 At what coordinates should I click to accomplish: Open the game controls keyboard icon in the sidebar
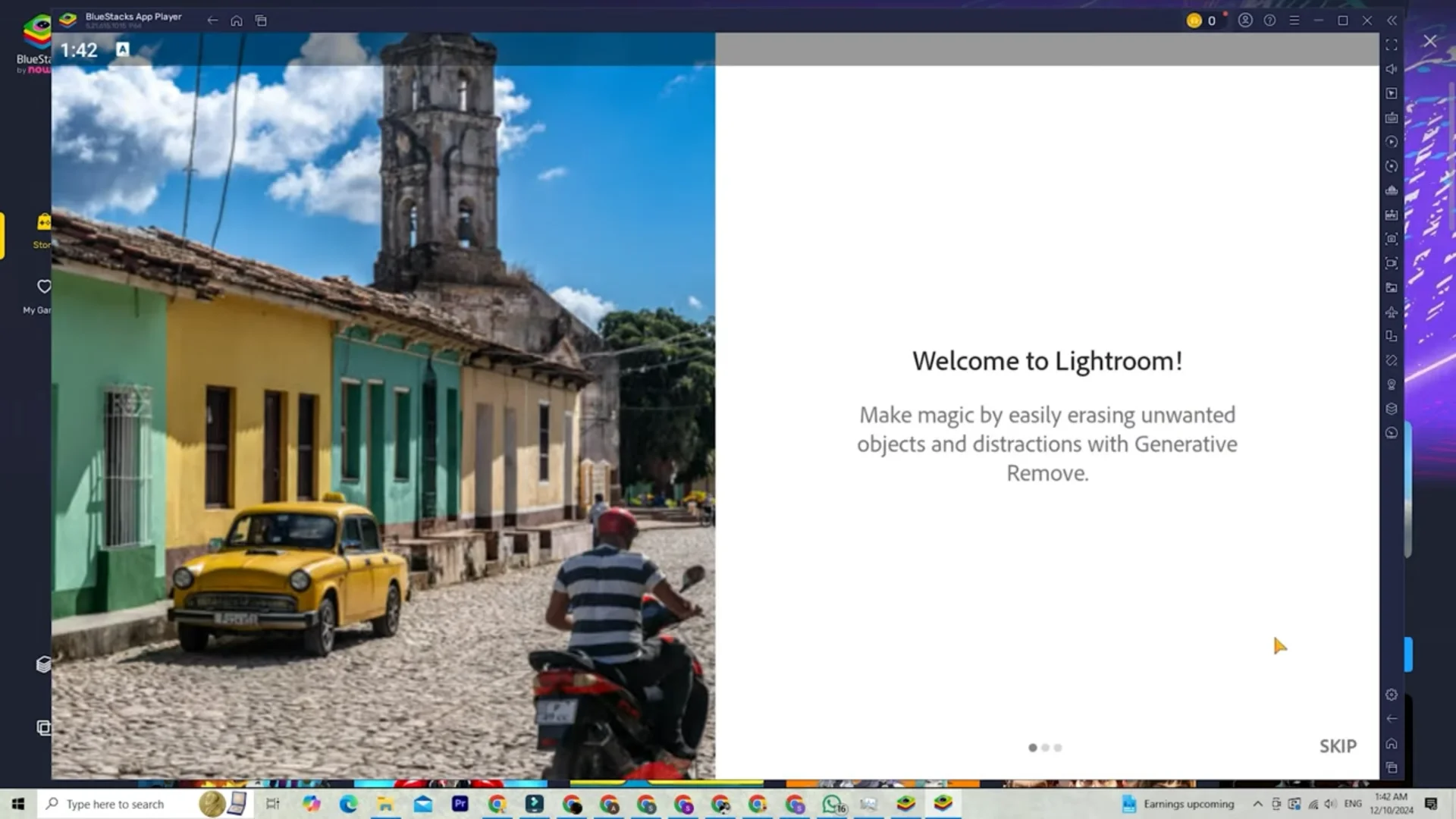pyautogui.click(x=1392, y=118)
